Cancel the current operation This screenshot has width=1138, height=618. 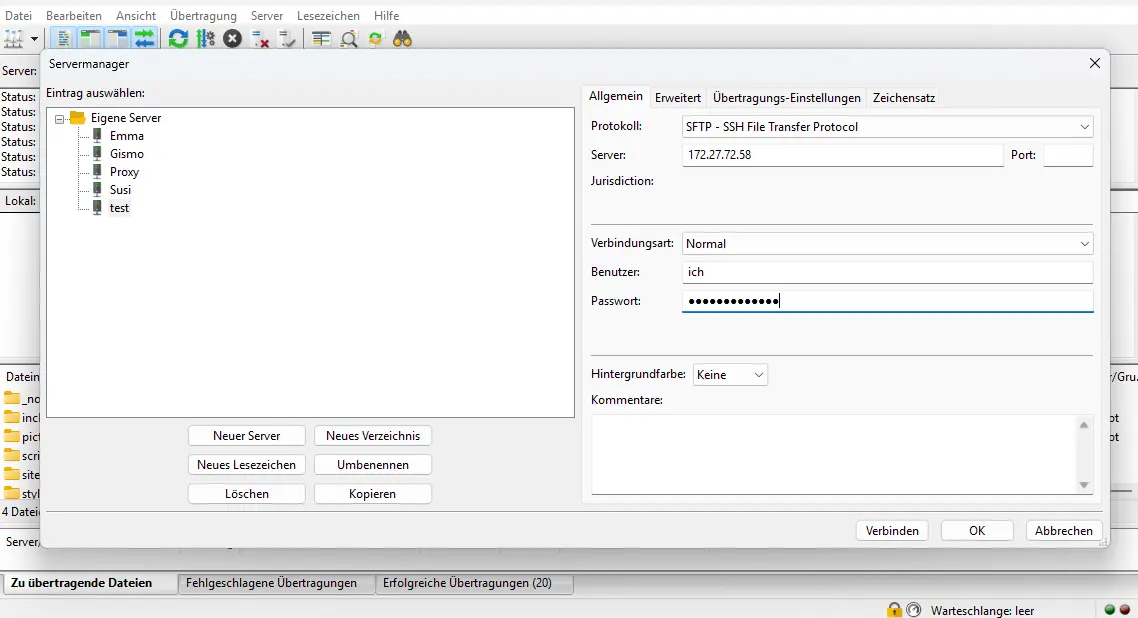coord(232,38)
